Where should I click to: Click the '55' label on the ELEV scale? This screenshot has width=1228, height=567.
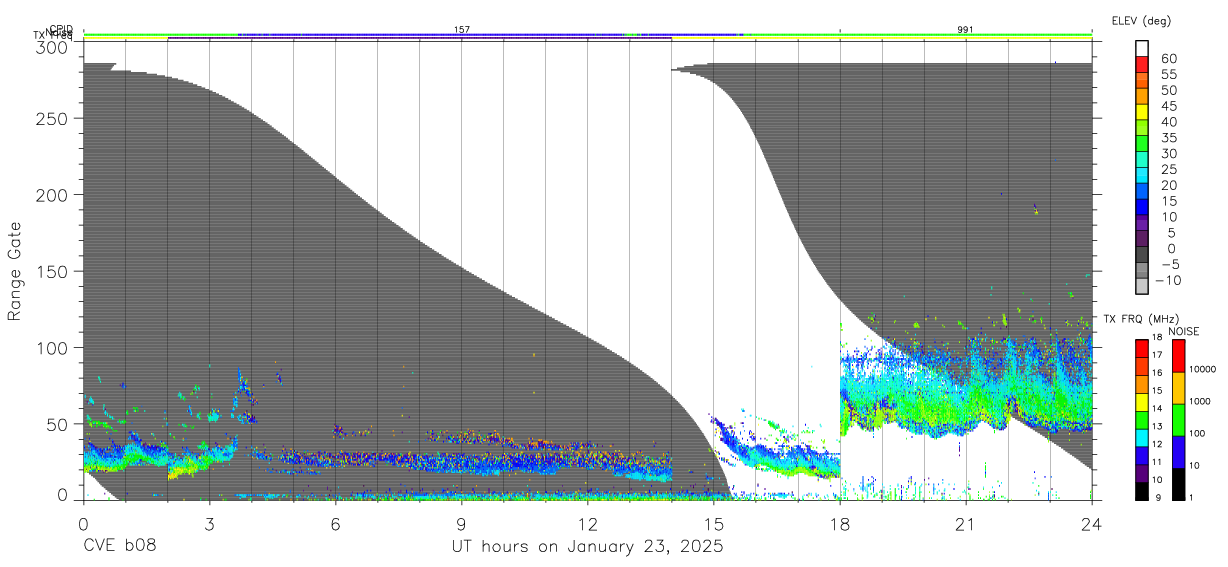(x=1168, y=75)
